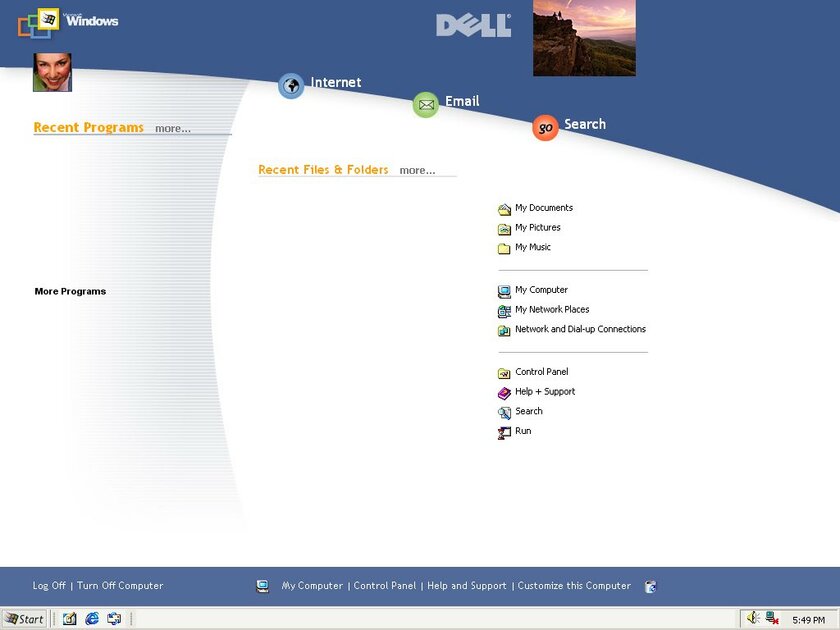Image resolution: width=840 pixels, height=630 pixels.
Task: Launch Internet Explorer from Quick Launch
Action: coord(93,618)
